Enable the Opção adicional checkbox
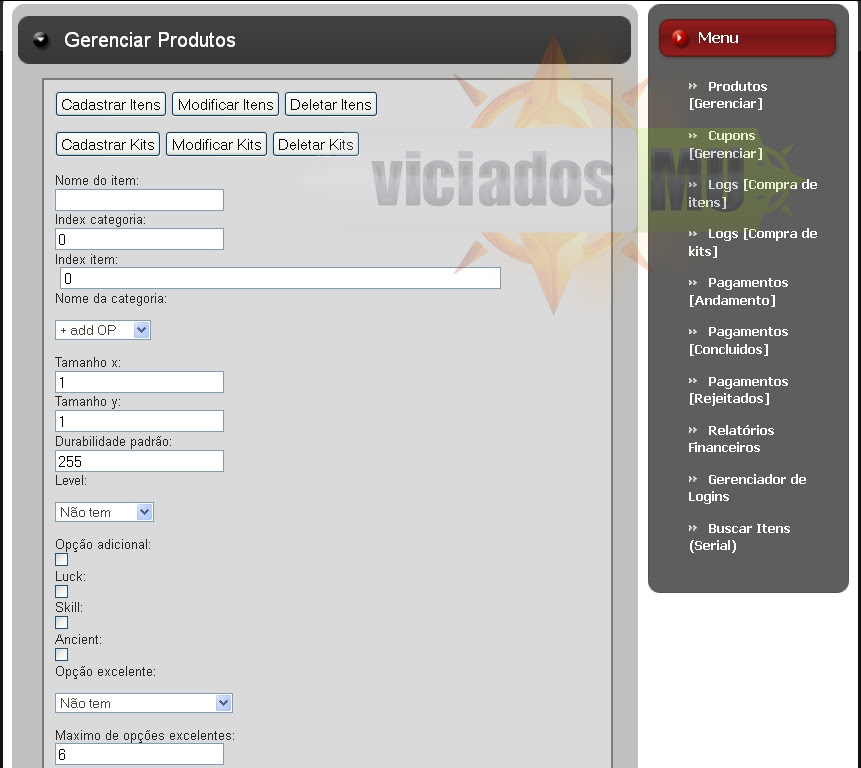The width and height of the screenshot is (861, 768). [x=62, y=559]
